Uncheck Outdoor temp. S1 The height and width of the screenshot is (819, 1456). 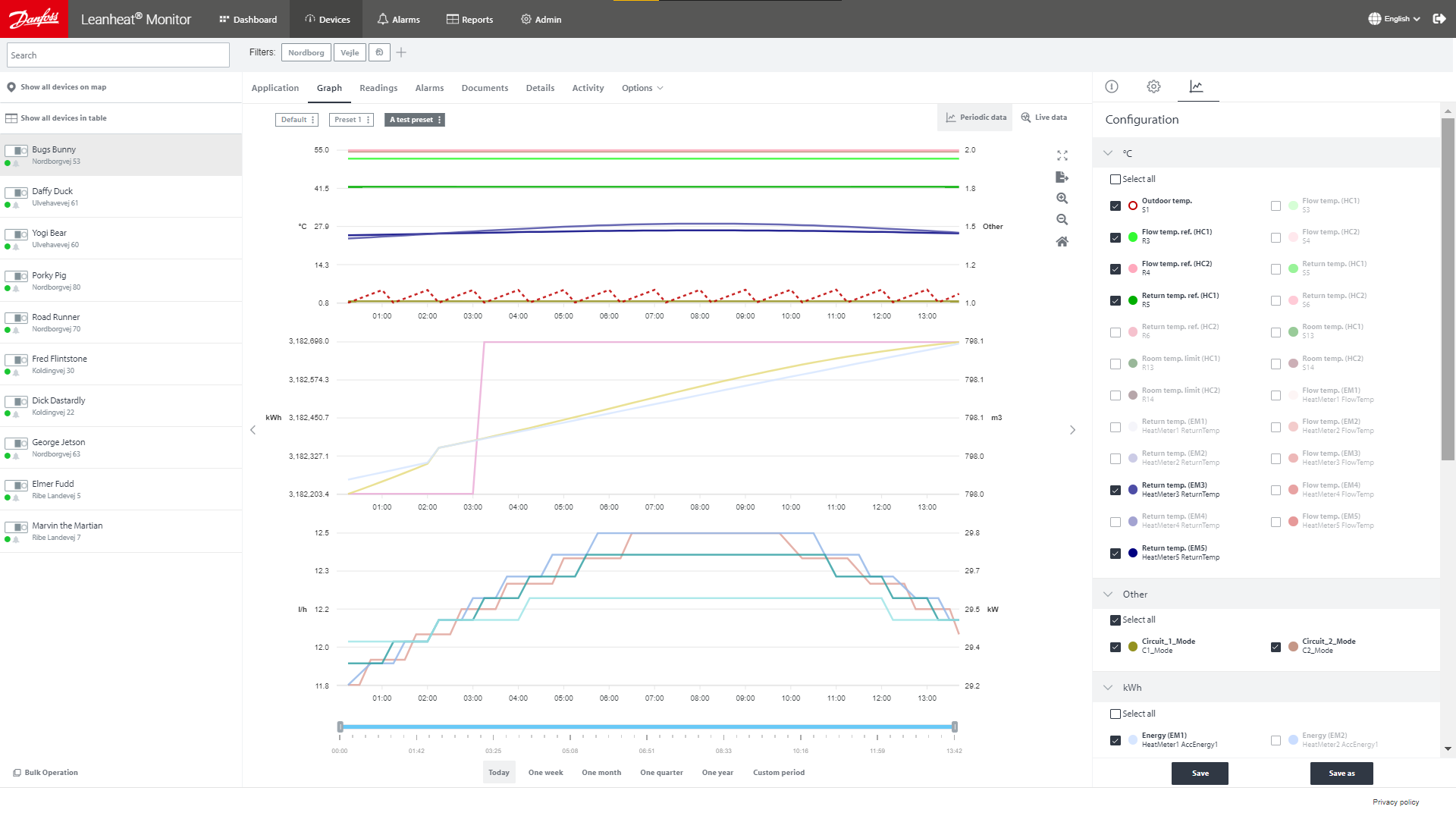pyautogui.click(x=1115, y=206)
